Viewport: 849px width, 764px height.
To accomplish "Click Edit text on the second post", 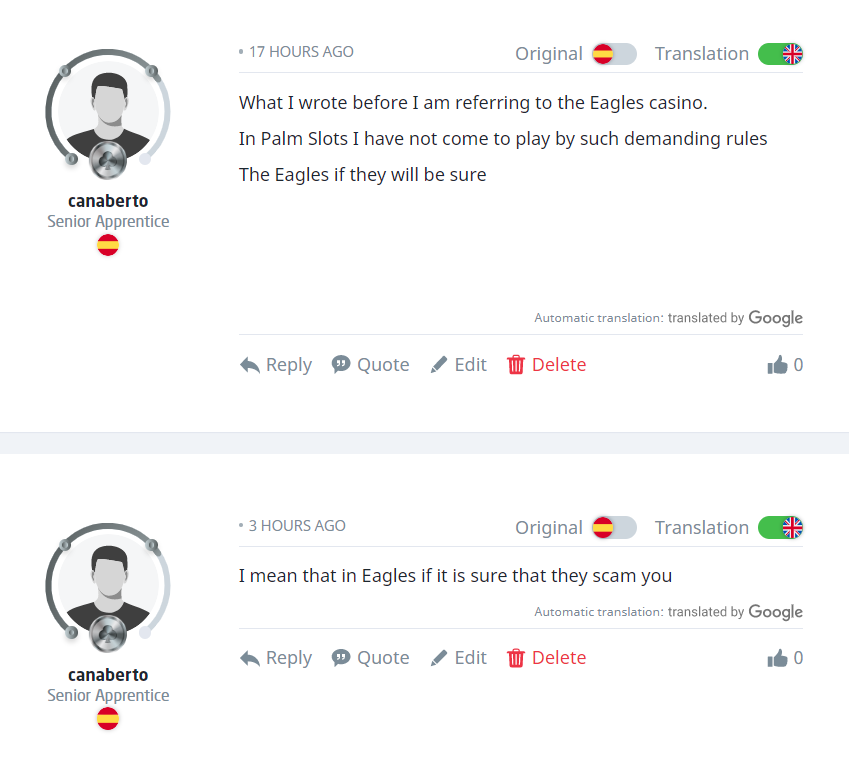I will click(x=471, y=658).
